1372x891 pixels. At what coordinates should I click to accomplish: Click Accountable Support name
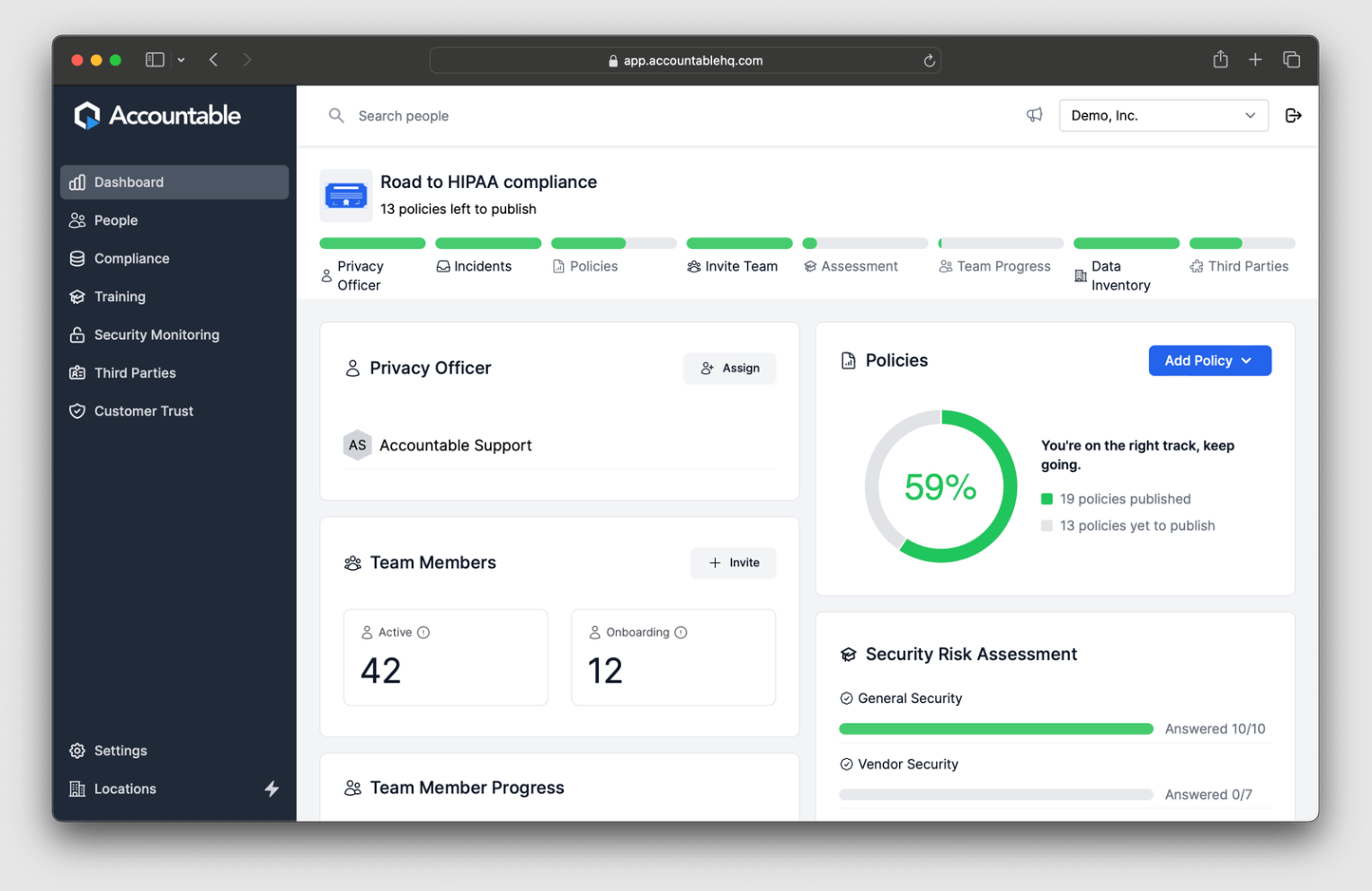pos(455,445)
